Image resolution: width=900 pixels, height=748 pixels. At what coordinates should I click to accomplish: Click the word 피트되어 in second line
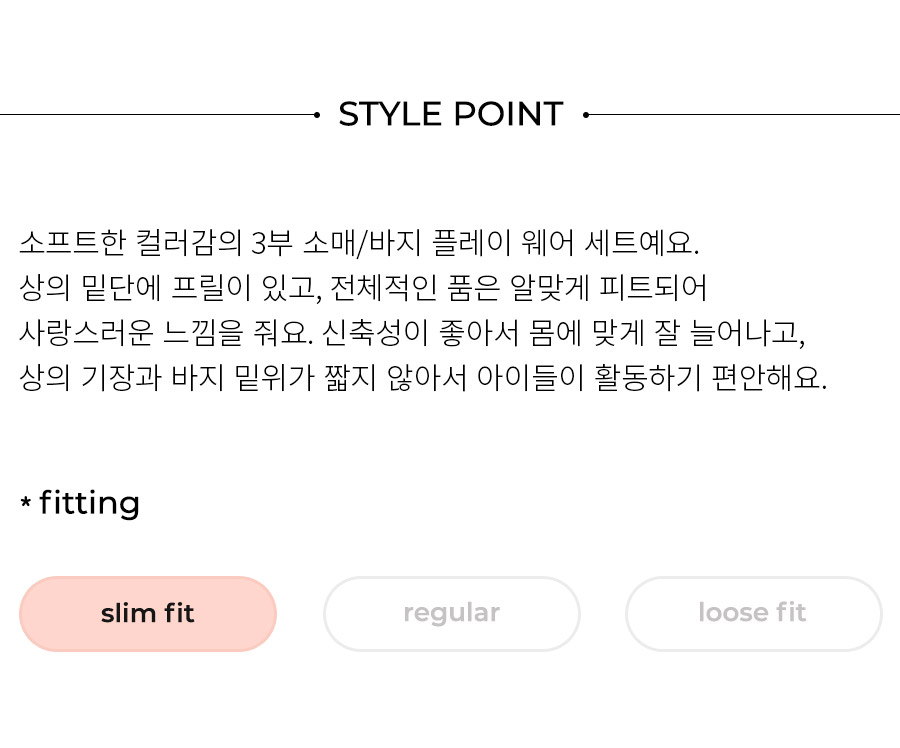click(653, 288)
